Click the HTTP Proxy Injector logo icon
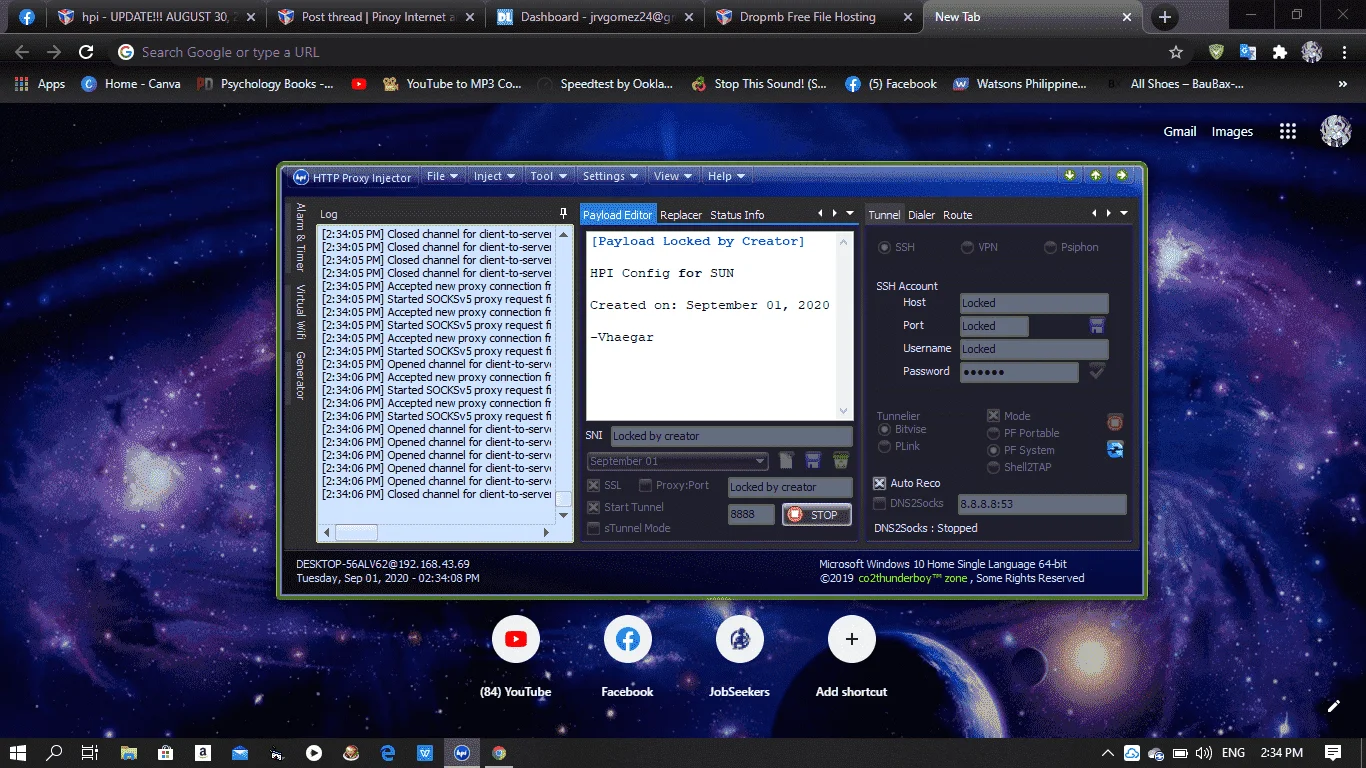 [x=300, y=178]
